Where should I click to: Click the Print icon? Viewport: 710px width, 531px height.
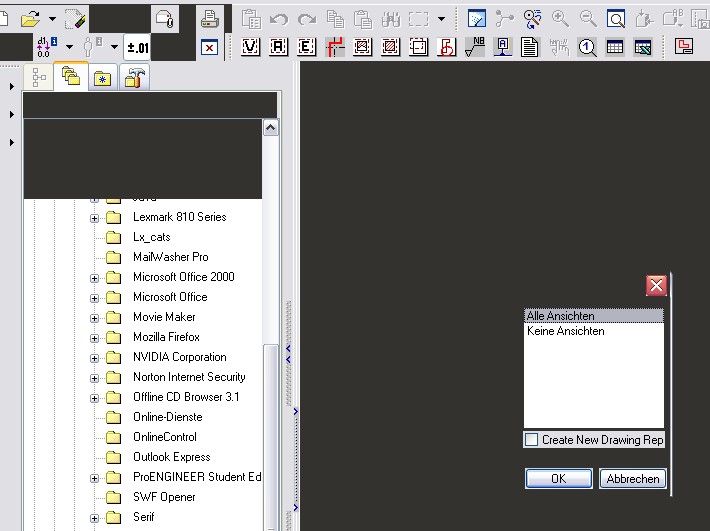click(x=210, y=19)
